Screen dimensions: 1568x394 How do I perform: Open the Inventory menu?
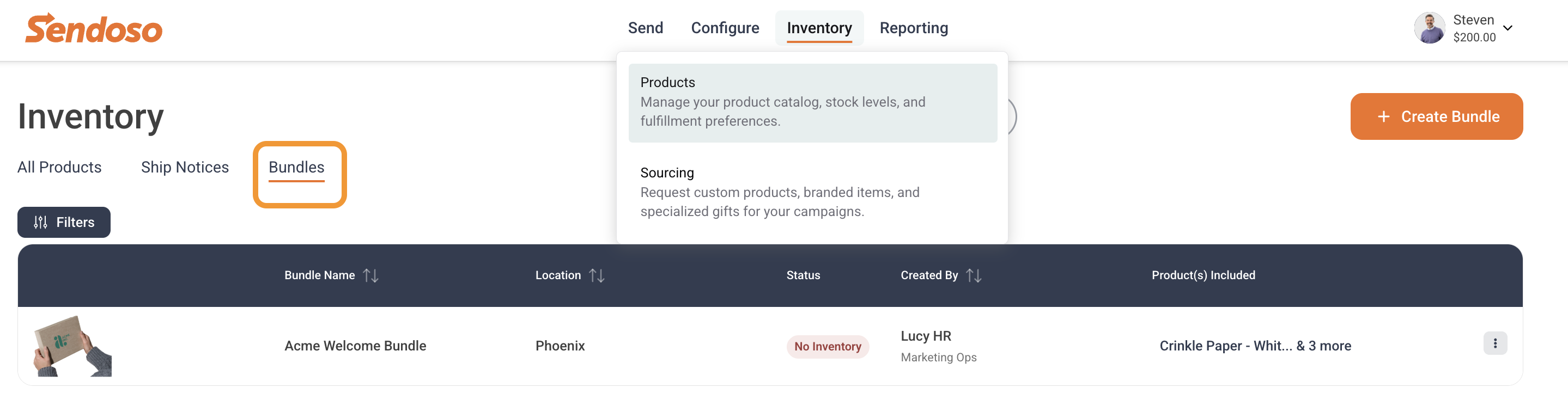819,28
